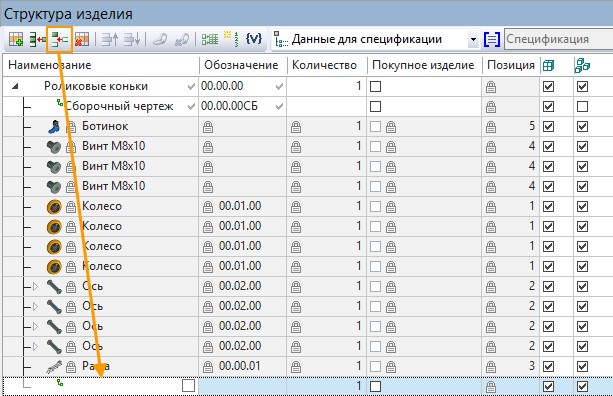
Task: Click the first chain link icon
Action: coord(160,39)
